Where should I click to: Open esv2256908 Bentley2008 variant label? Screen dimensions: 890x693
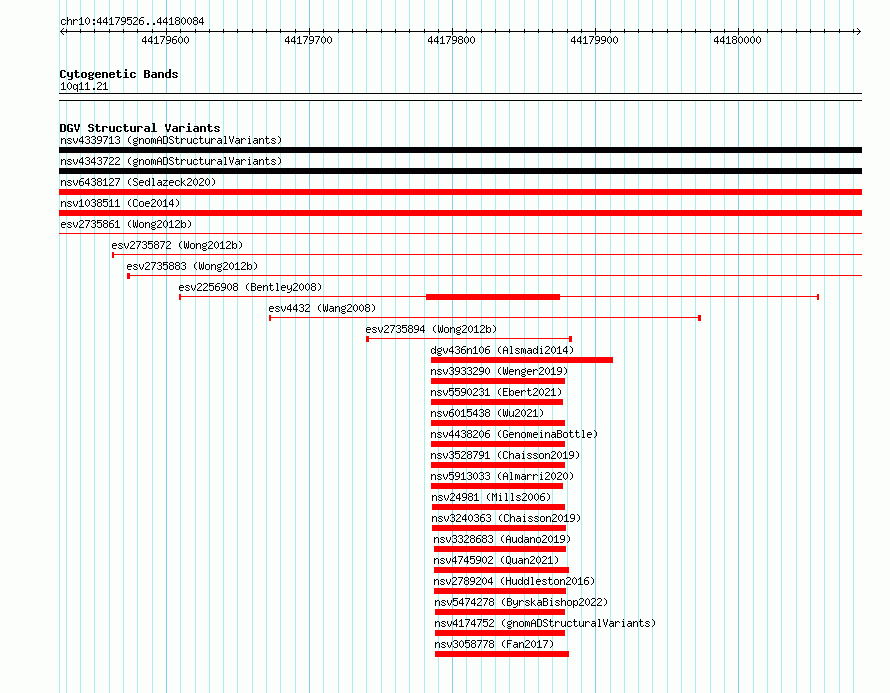[250, 287]
